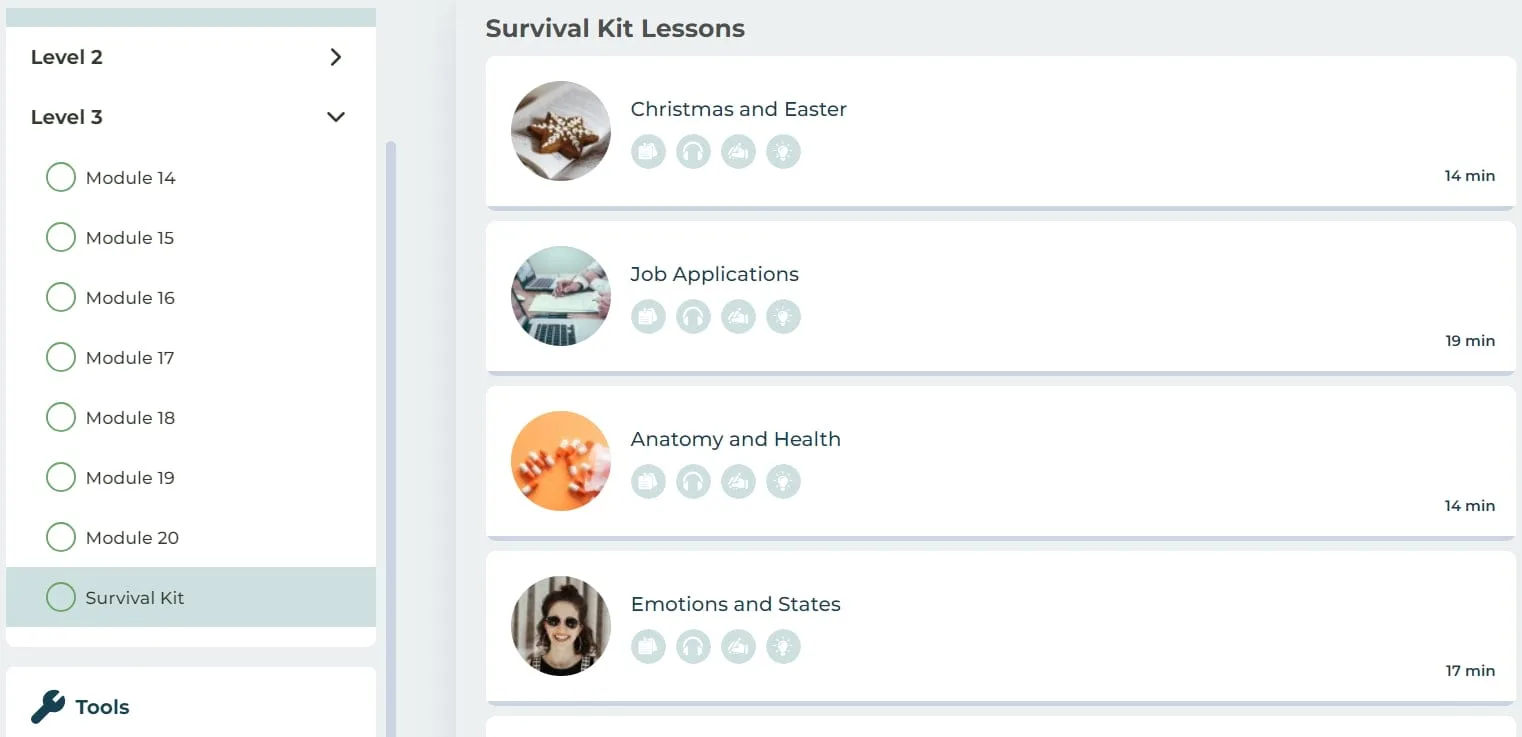Collapse the Level 3 section chevron
Screen dimensions: 1522x737
[x=336, y=117]
